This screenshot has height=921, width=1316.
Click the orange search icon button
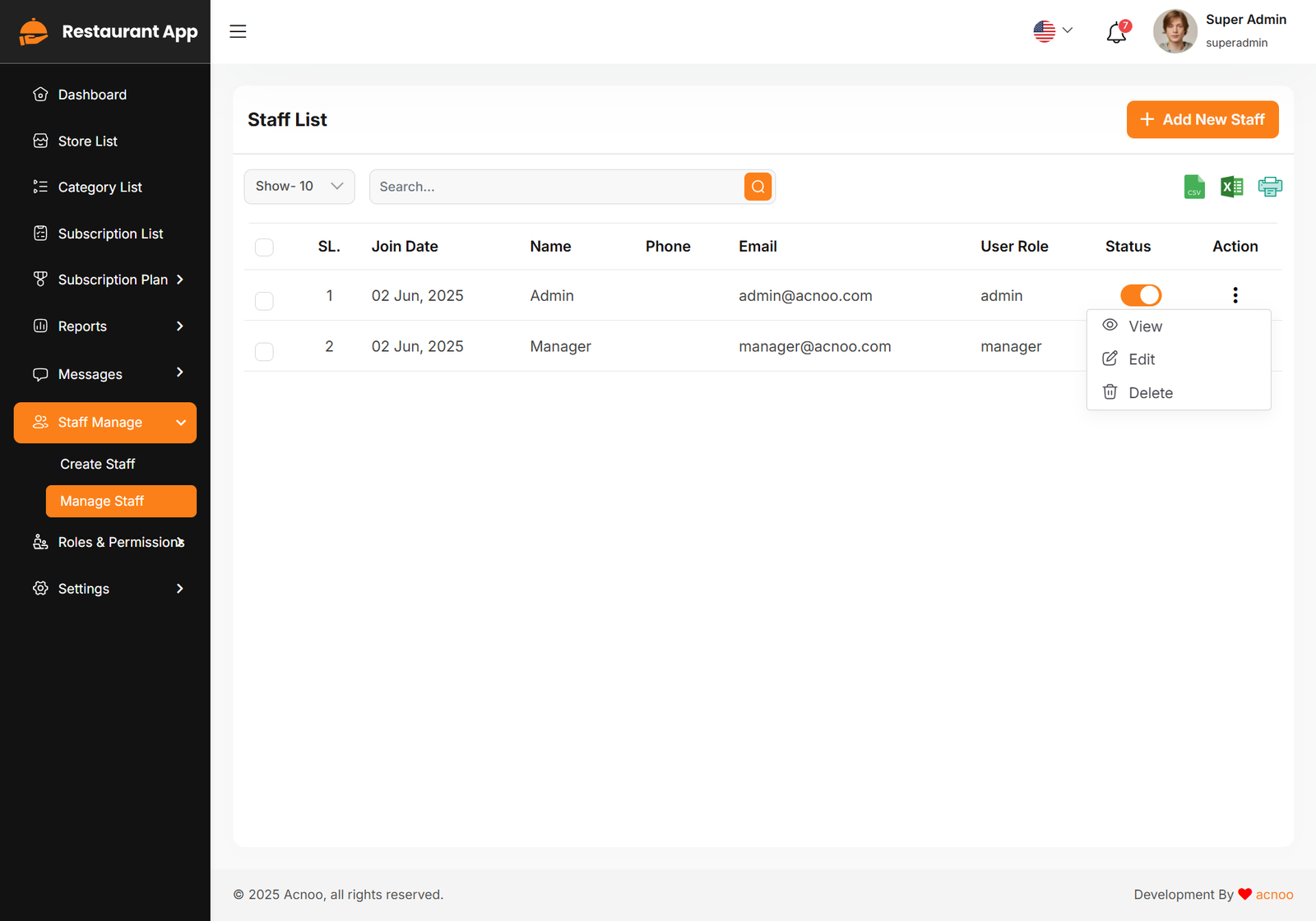[758, 187]
